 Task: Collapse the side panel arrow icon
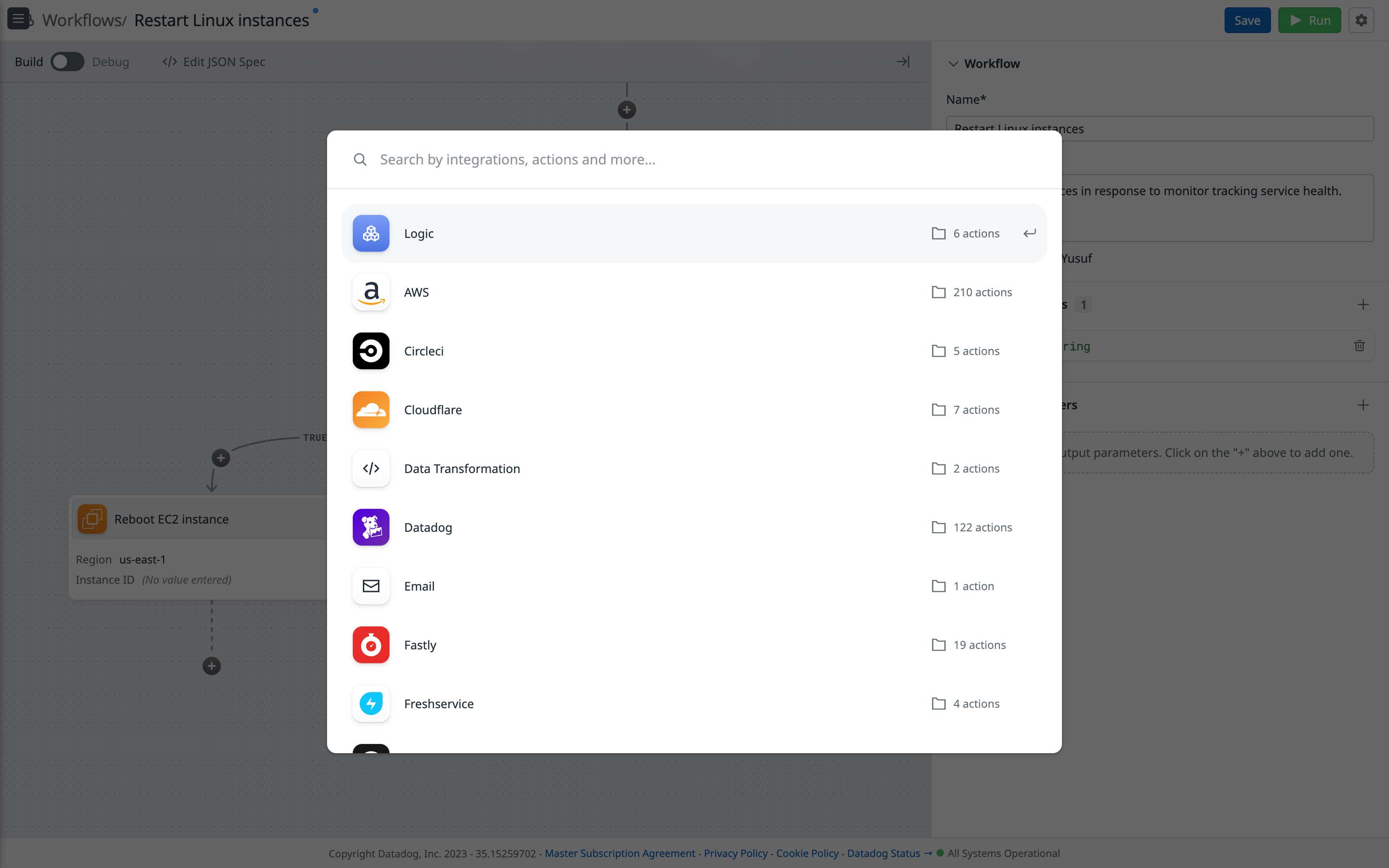(903, 62)
